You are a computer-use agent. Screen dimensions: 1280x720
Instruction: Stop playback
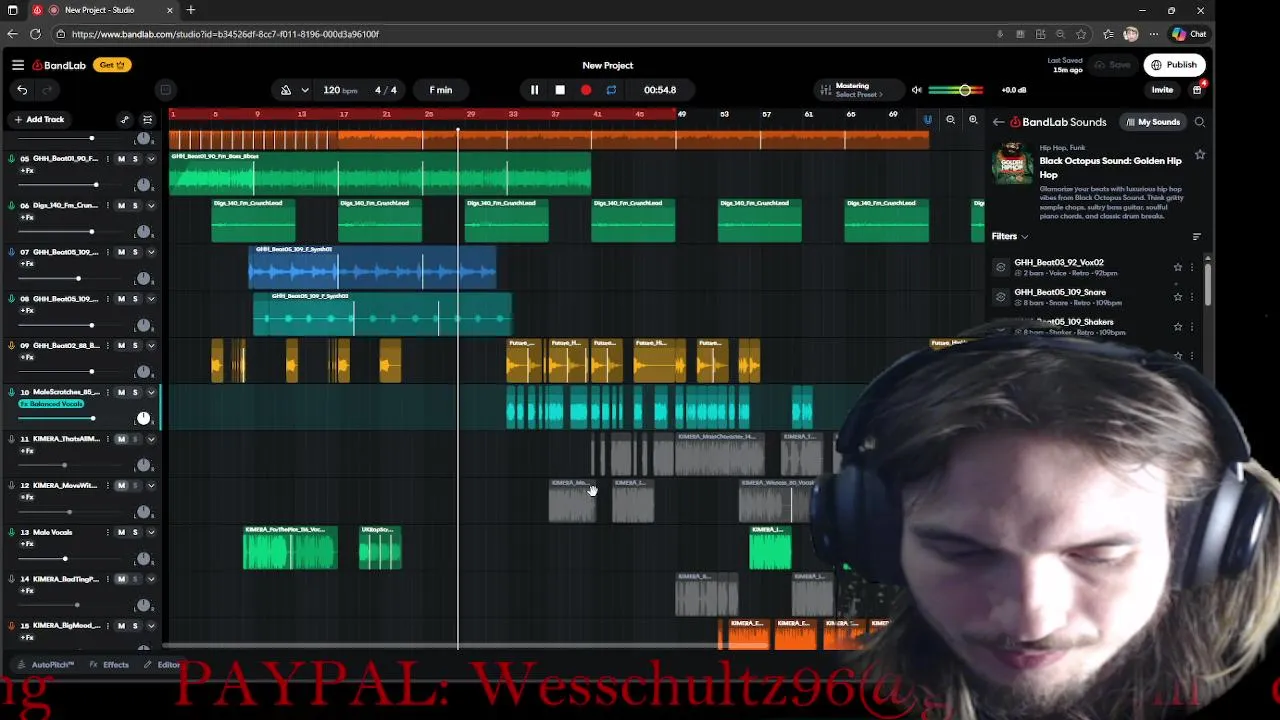point(560,90)
